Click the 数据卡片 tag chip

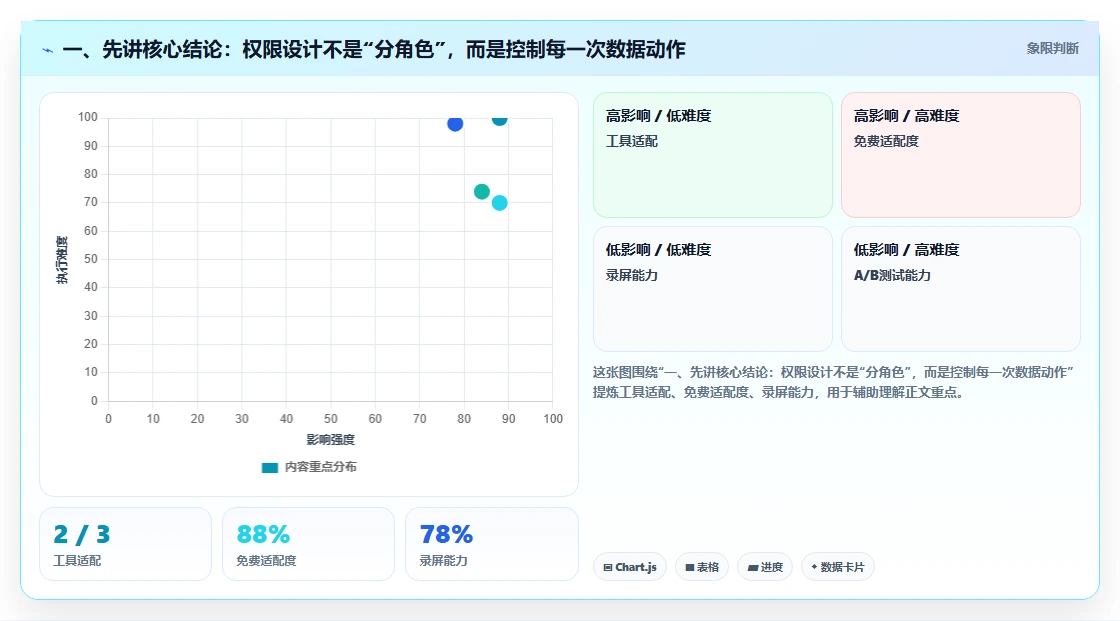(838, 567)
